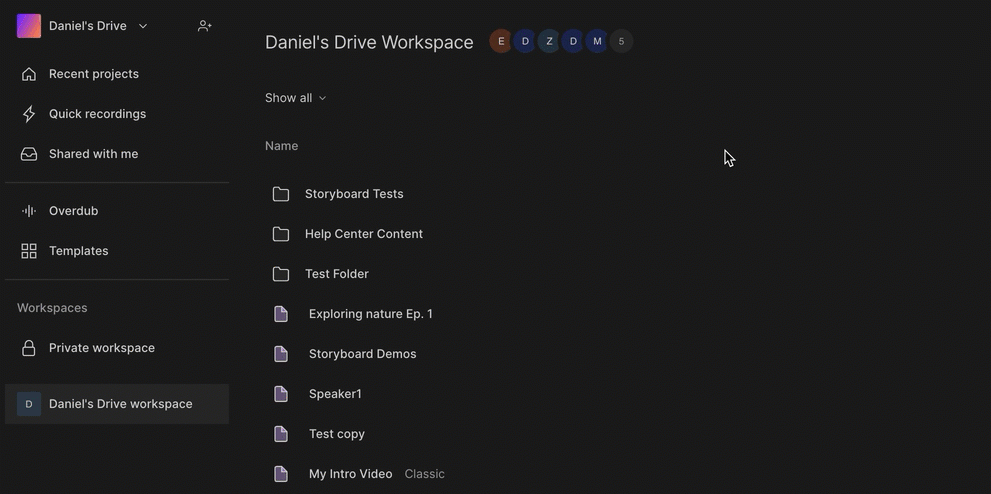Viewport: 991px width, 494px height.
Task: Open the Test copy project
Action: pyautogui.click(x=337, y=434)
